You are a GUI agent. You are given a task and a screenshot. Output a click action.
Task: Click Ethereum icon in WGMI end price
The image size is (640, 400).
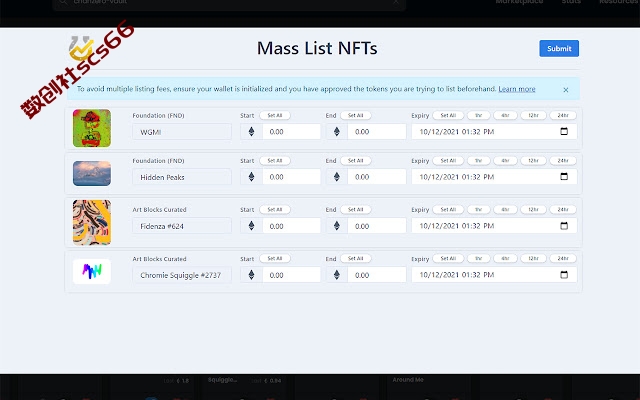337,131
